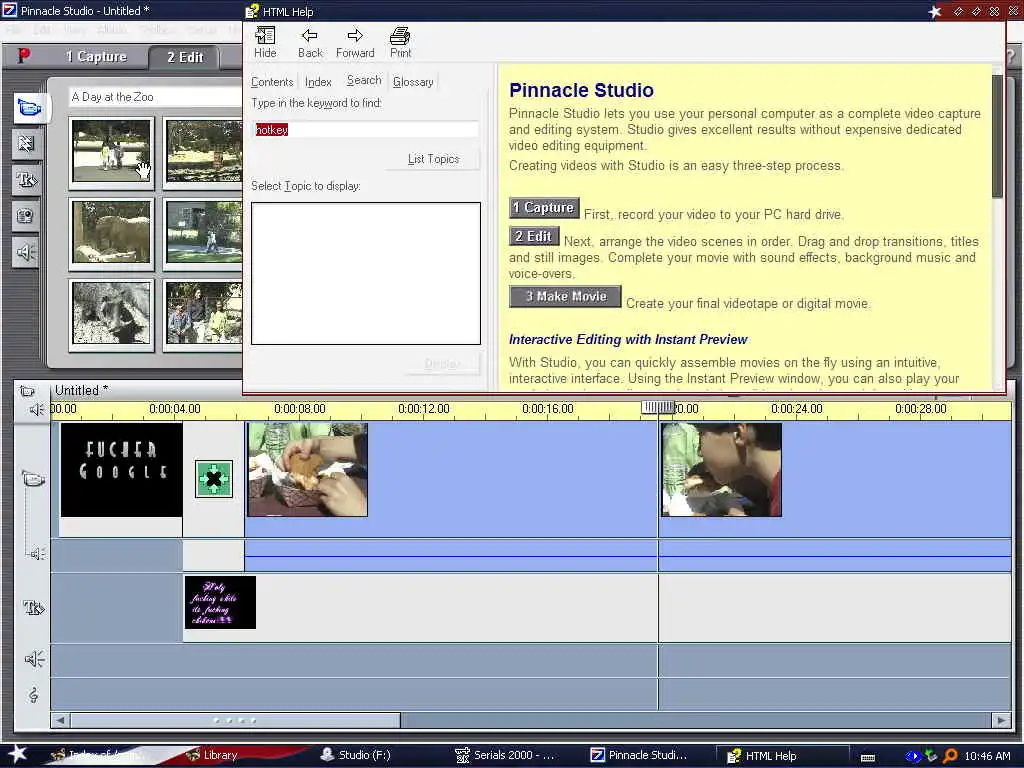Click the timeline horizontal scrollbar thumb
Image resolution: width=1024 pixels, height=768 pixels.
(x=235, y=720)
